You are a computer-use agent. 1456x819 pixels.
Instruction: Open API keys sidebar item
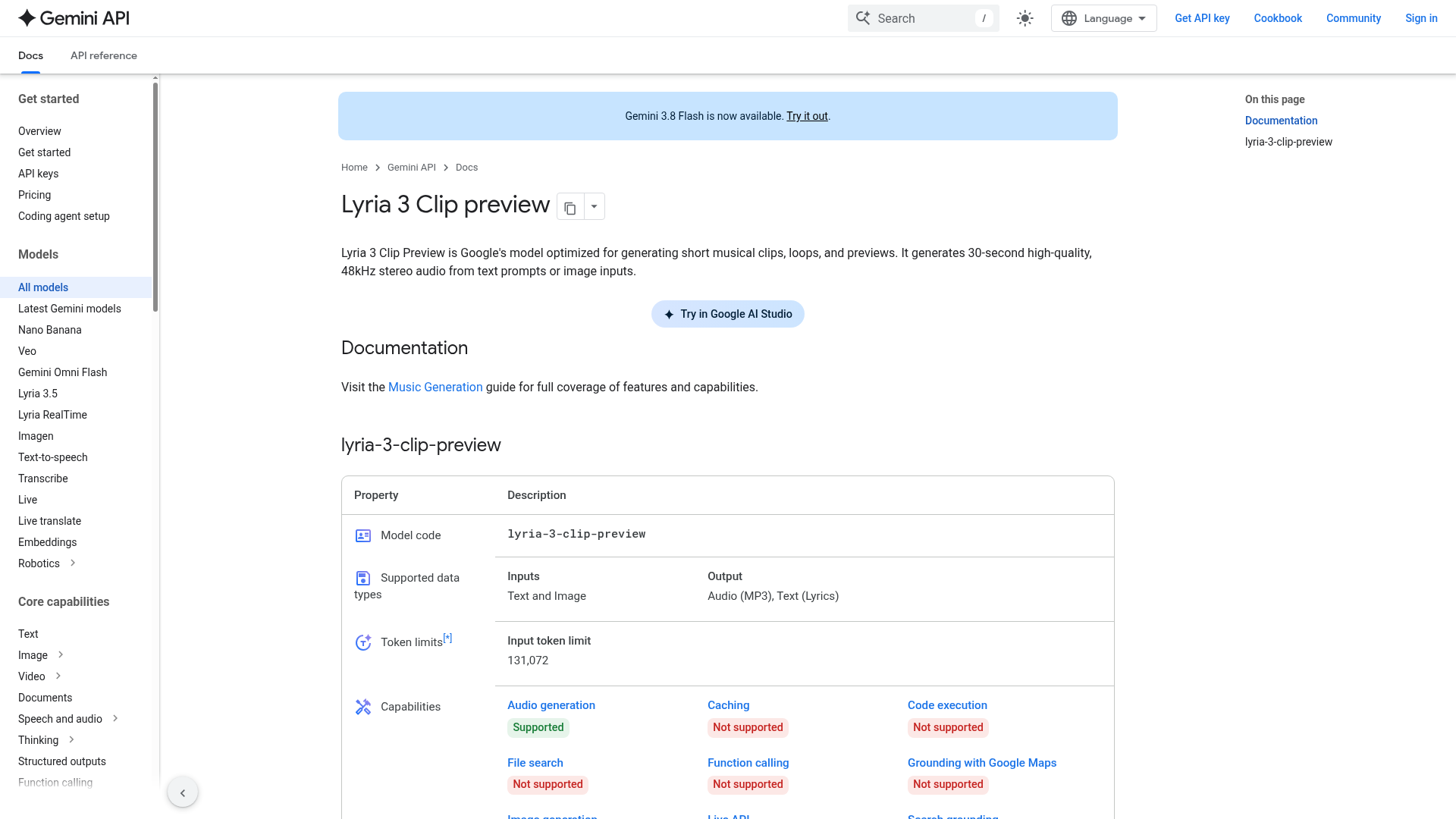point(38,174)
